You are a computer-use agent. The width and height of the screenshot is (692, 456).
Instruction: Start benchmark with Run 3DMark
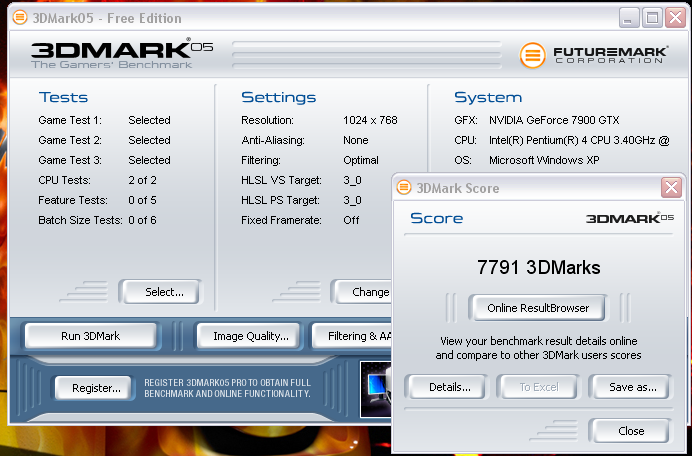(90, 336)
